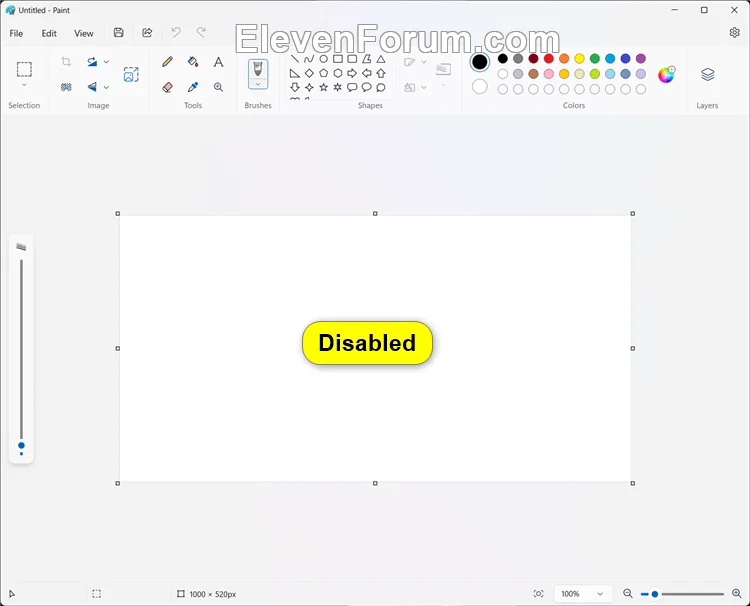Open the shape Fill dropdown
The height and width of the screenshot is (606, 750).
(415, 87)
